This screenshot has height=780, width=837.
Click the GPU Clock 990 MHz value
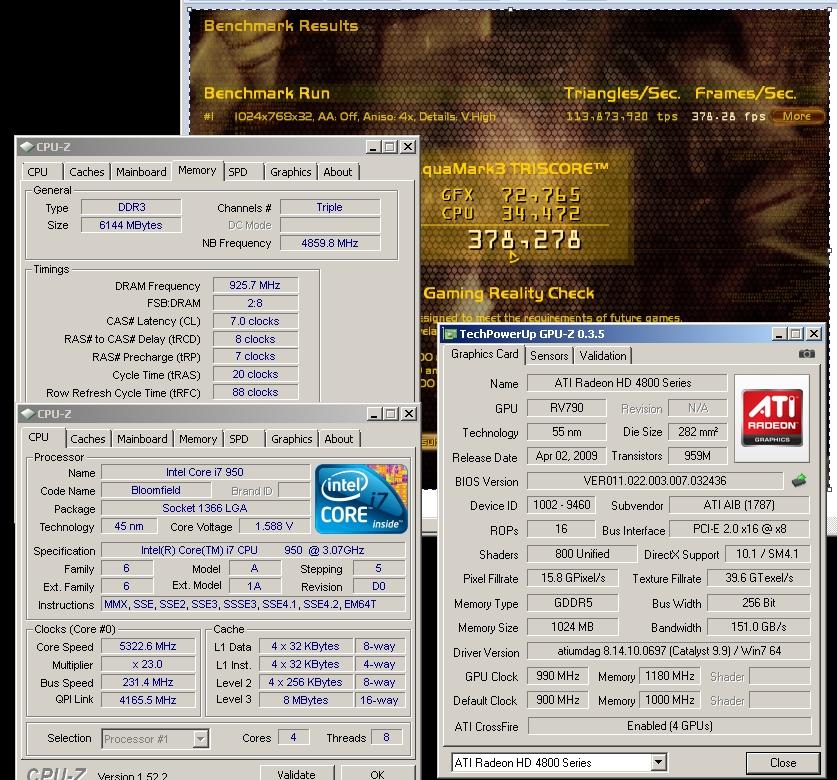[x=558, y=676]
